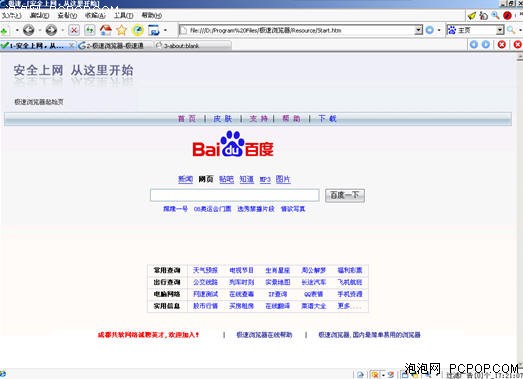The width and height of the screenshot is (523, 379).
Task: Click the Baidu search text field
Action: pos(234,195)
